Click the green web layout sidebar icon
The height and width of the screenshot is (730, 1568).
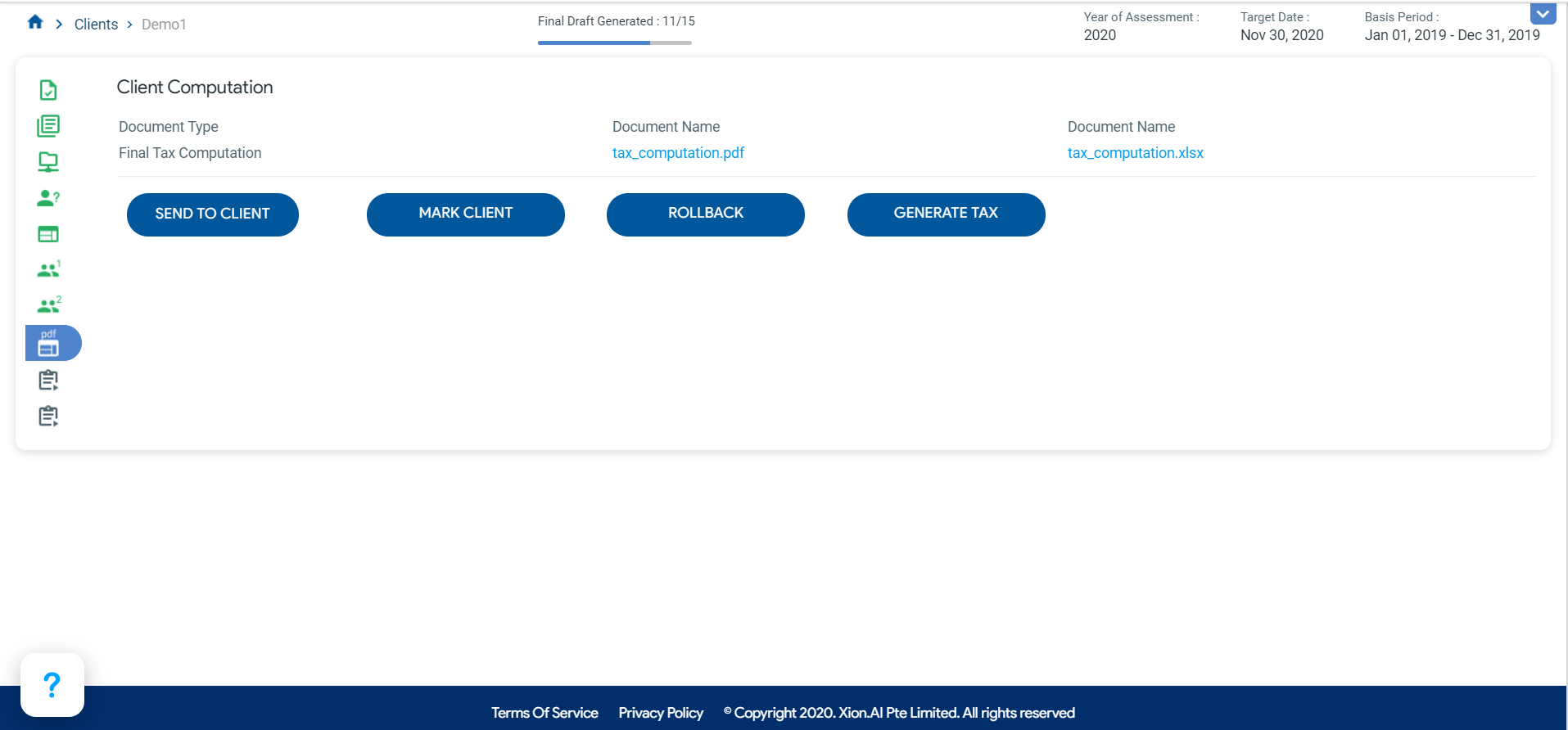pyautogui.click(x=48, y=235)
